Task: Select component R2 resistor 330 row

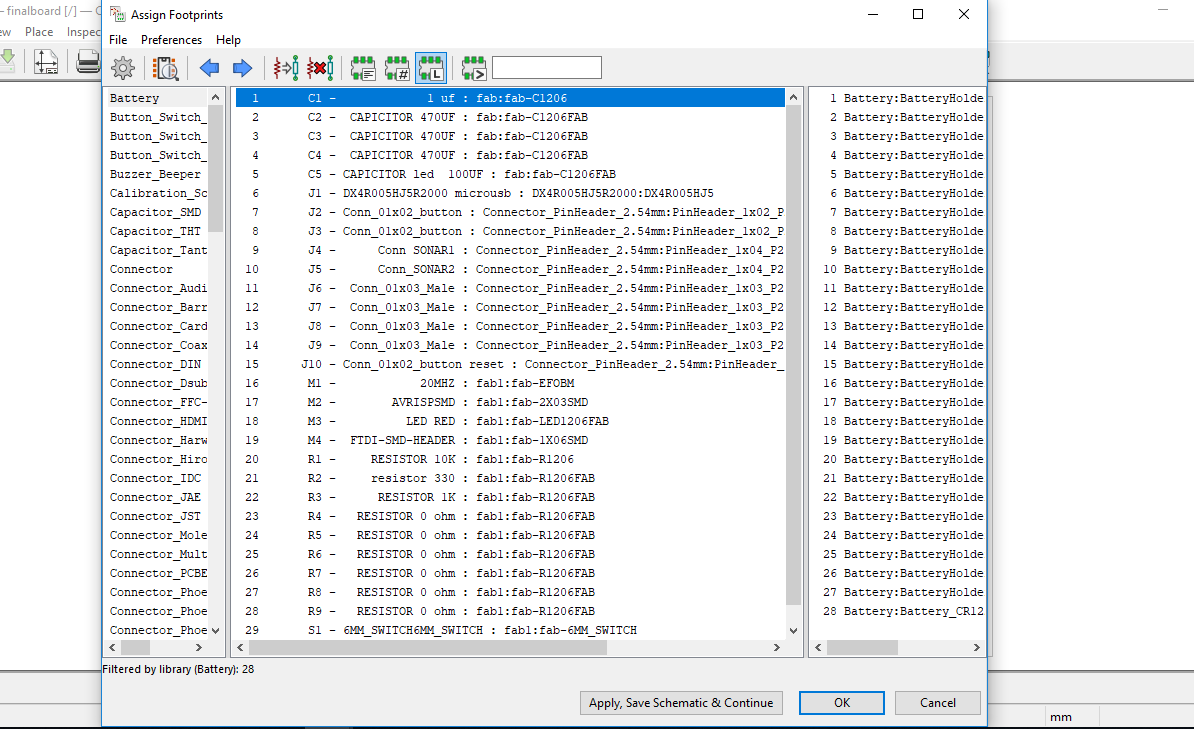Action: [x=510, y=478]
